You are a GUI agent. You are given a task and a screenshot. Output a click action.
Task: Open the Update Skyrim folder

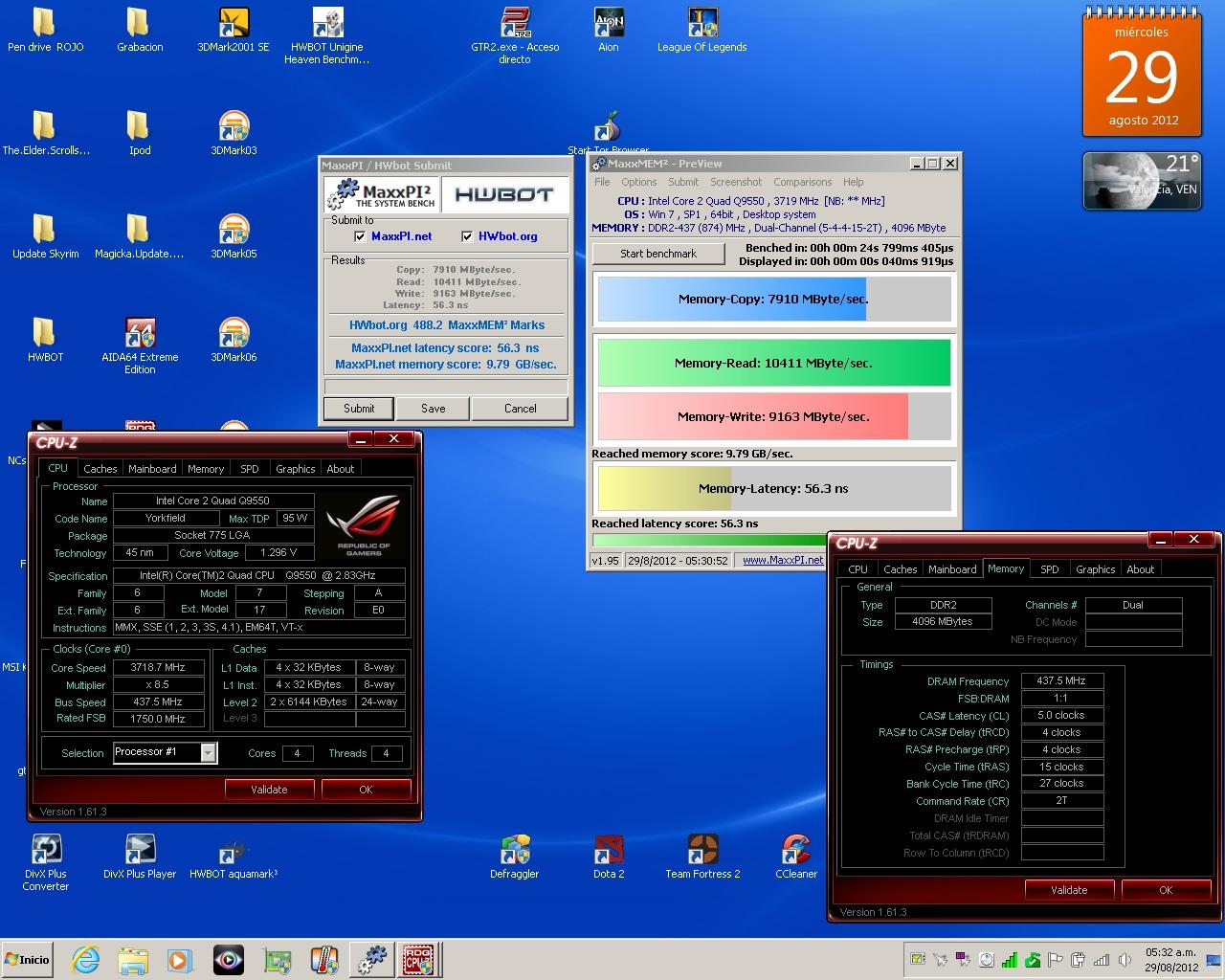(x=45, y=236)
